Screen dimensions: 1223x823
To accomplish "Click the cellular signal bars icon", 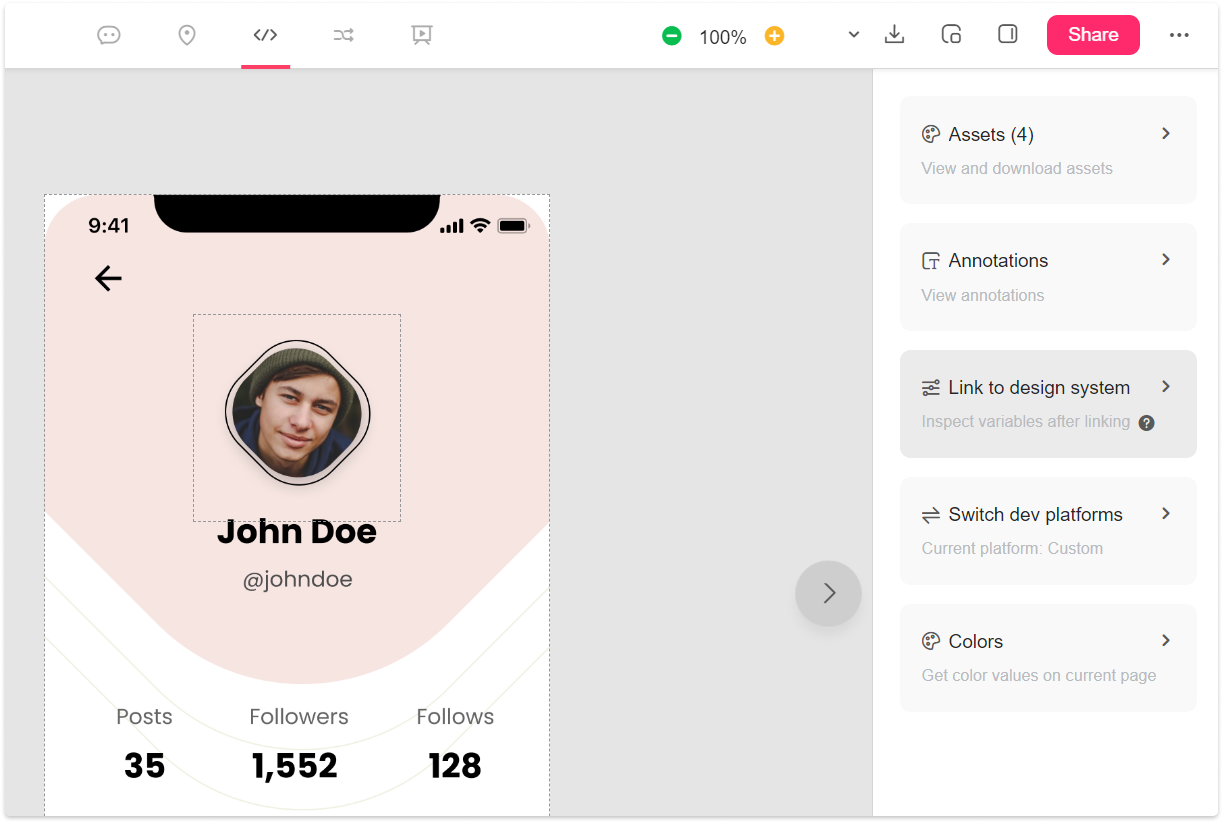I will coord(452,227).
